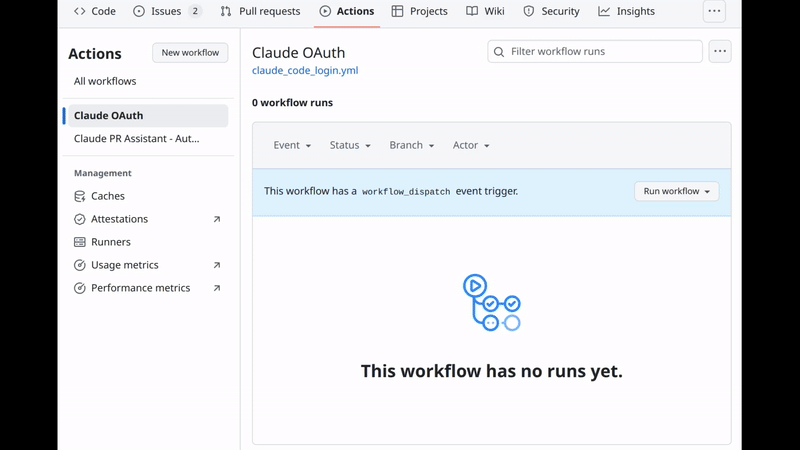Viewport: 800px width, 450px height.
Task: Open the Code tab
Action: tap(95, 11)
